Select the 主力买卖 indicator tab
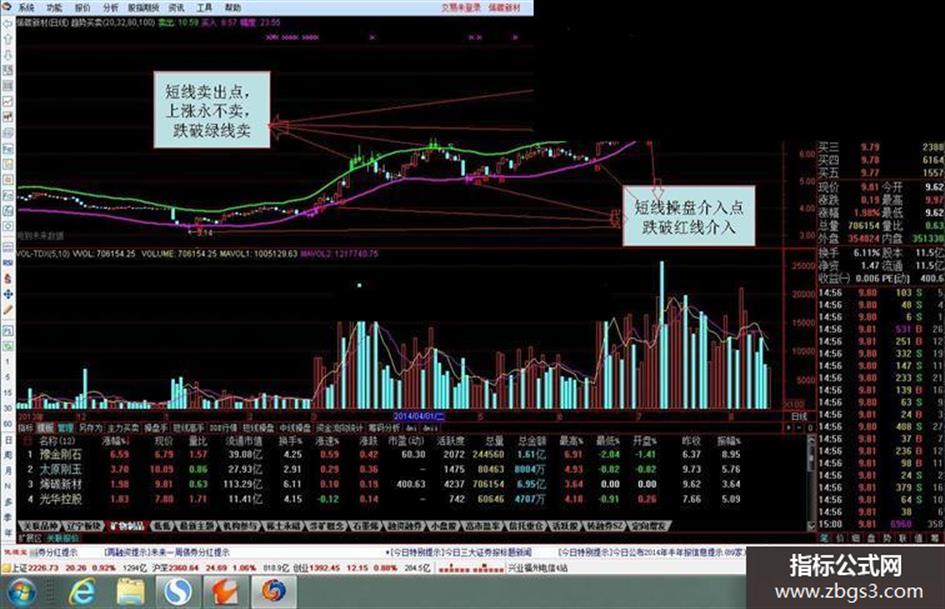The height and width of the screenshot is (609, 945). [x=123, y=428]
